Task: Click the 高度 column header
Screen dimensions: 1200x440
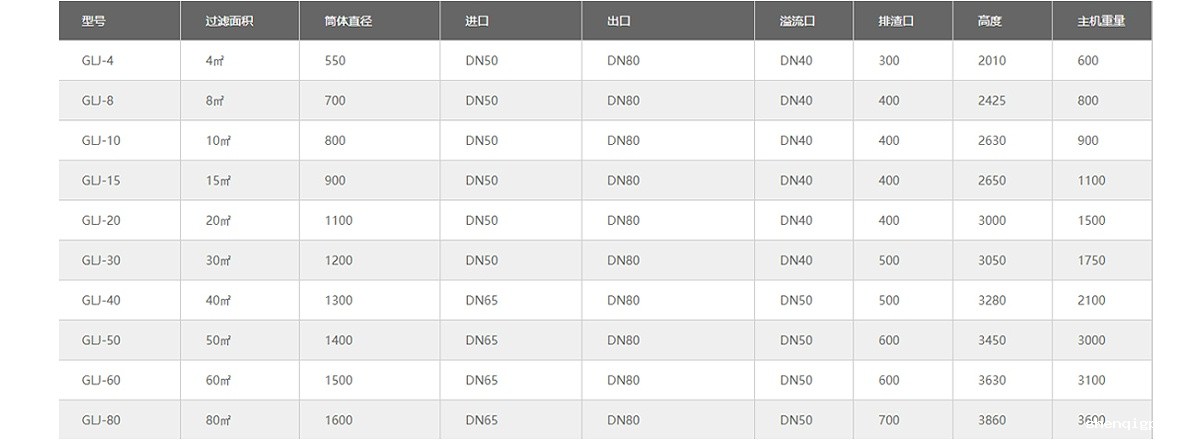Action: pyautogui.click(x=990, y=21)
